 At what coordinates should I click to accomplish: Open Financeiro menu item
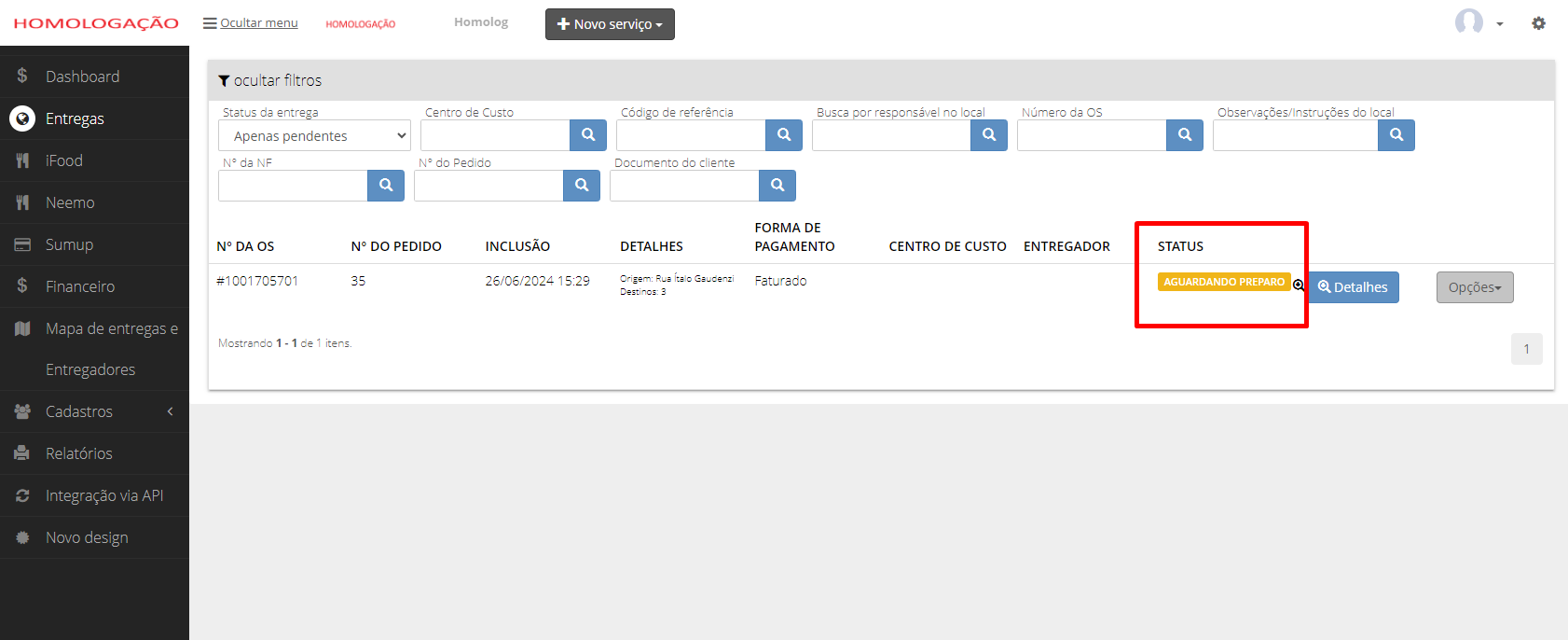point(94,286)
